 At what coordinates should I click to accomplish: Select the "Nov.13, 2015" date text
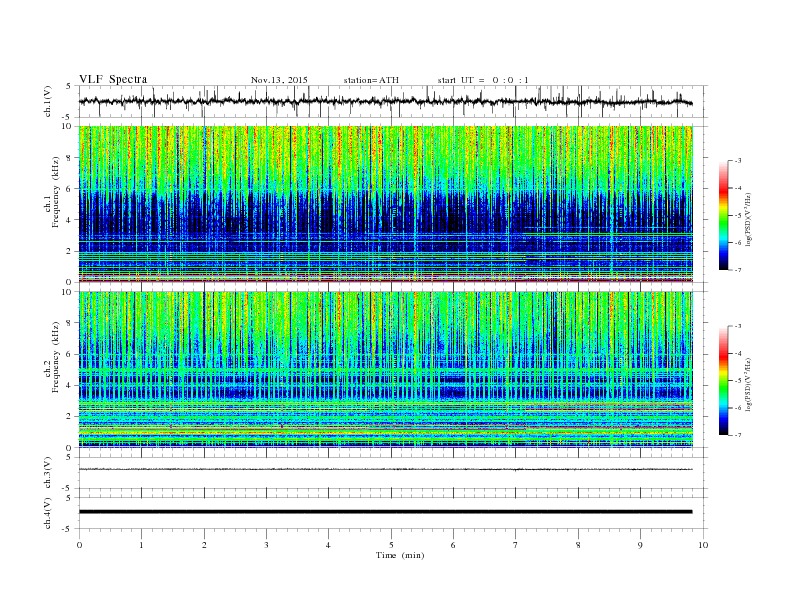(x=279, y=80)
